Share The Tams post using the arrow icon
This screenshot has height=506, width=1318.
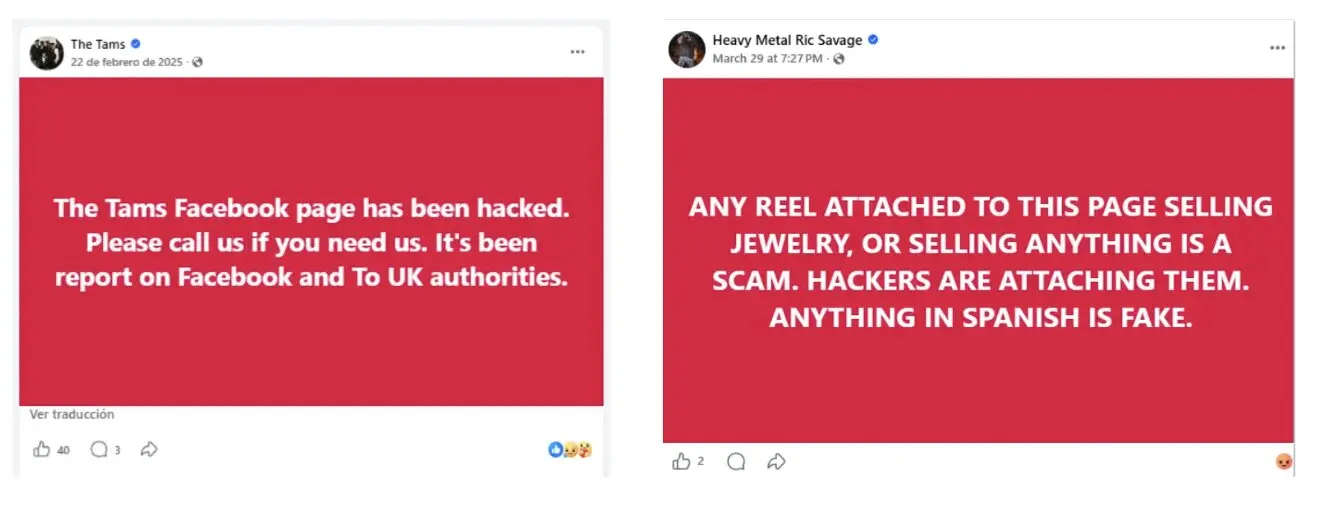coord(149,450)
